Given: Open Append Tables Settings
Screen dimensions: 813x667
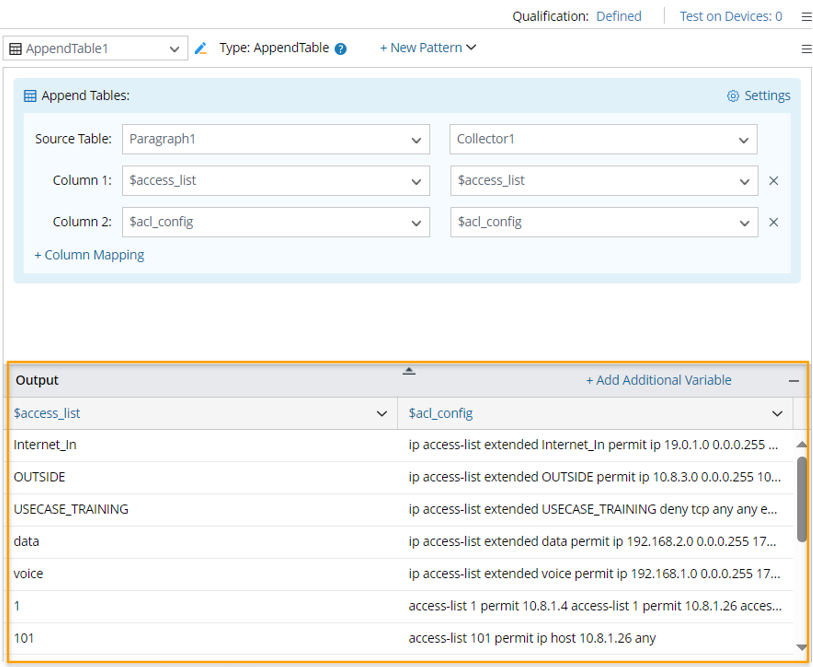Looking at the screenshot, I should (x=758, y=96).
